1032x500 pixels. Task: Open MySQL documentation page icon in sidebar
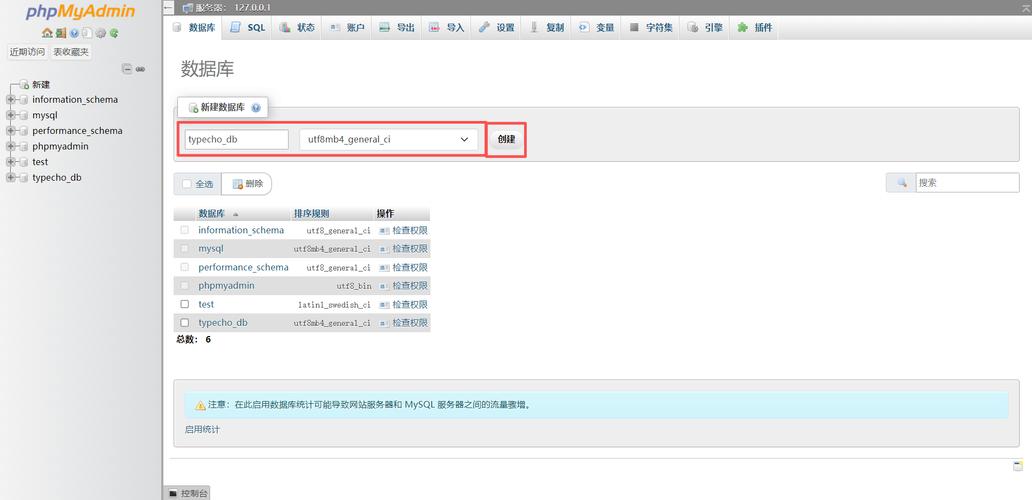(87, 33)
